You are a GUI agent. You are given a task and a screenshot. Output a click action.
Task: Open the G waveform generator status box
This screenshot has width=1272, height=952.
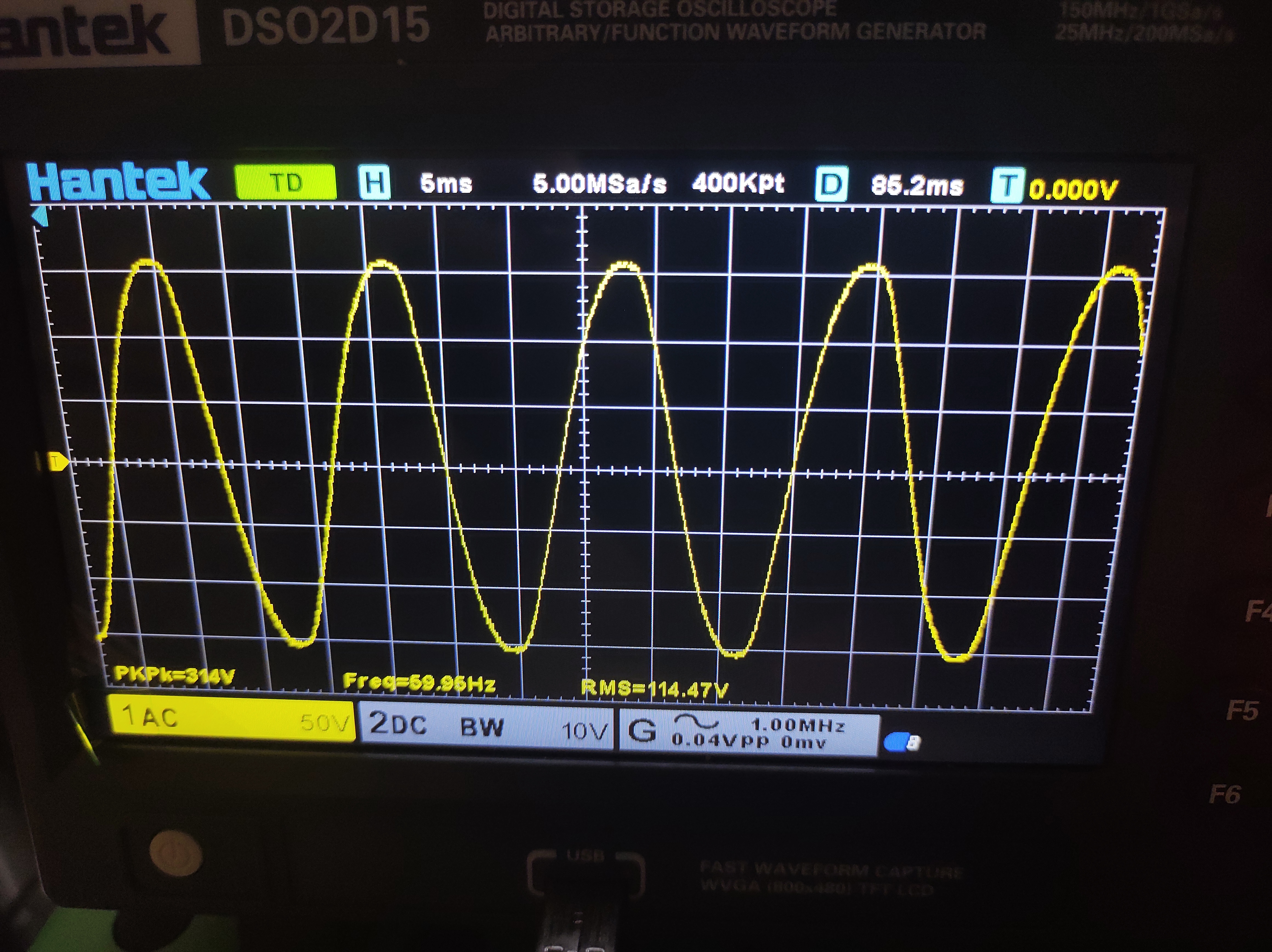tap(749, 732)
